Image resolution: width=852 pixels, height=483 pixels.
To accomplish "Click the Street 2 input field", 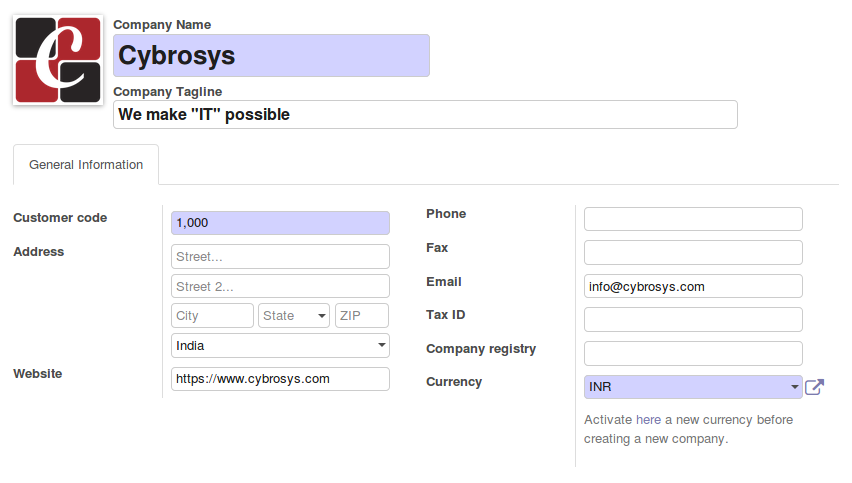I will click(280, 287).
